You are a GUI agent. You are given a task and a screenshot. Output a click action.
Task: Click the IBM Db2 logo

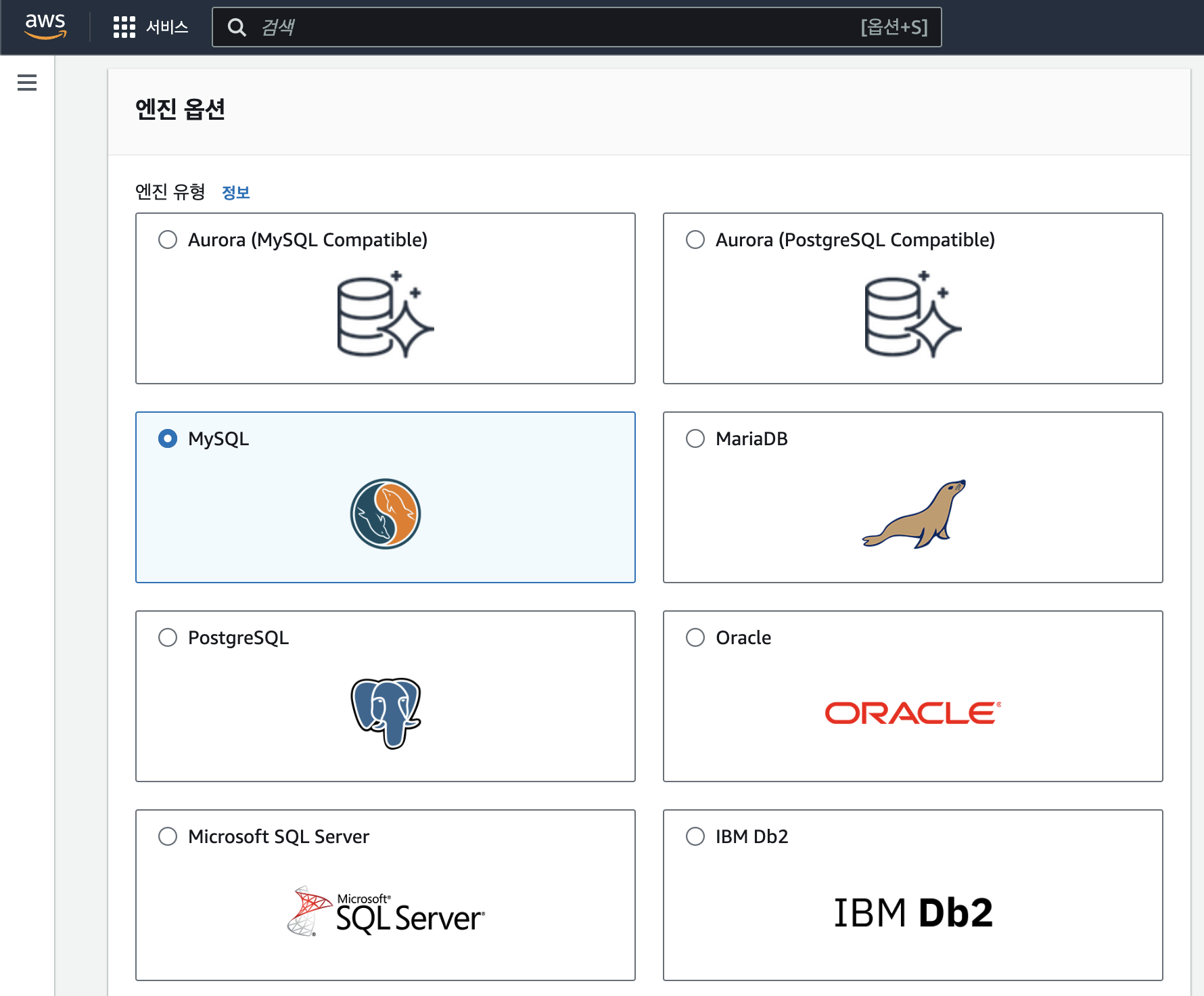coord(913,912)
